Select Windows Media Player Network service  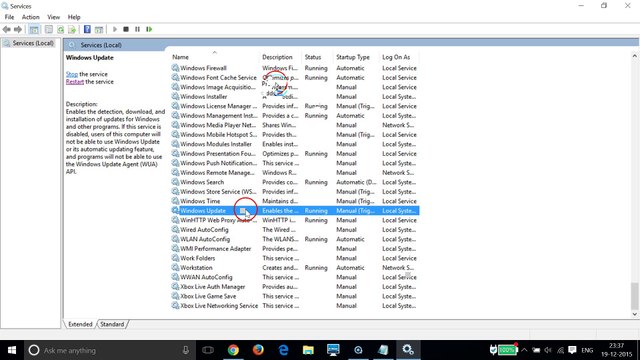[x=295, y=125]
